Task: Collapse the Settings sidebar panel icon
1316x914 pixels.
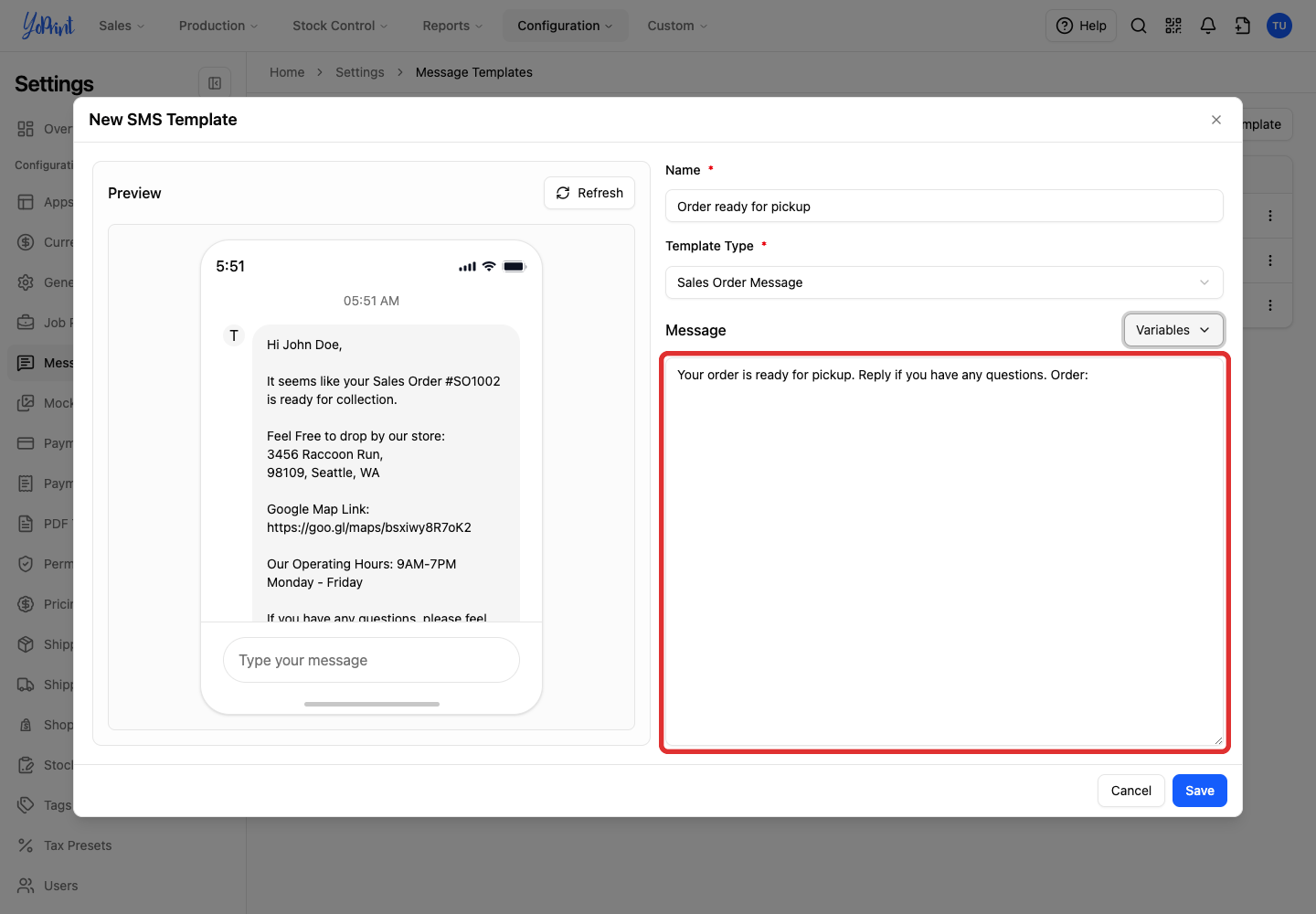Action: (x=215, y=83)
